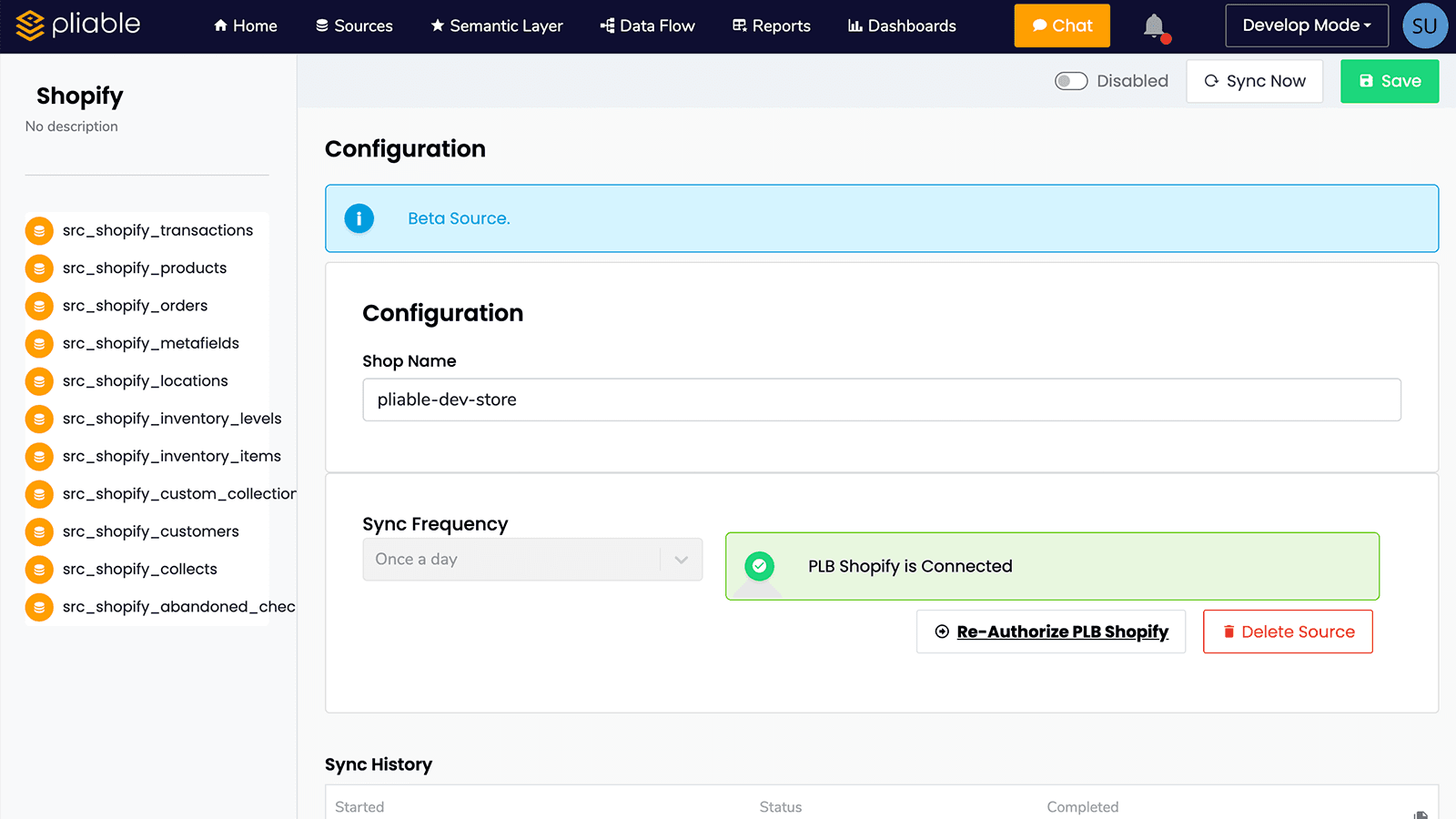Viewport: 1456px width, 819px height.
Task: Open the Once a day frequency selector
Action: (532, 559)
